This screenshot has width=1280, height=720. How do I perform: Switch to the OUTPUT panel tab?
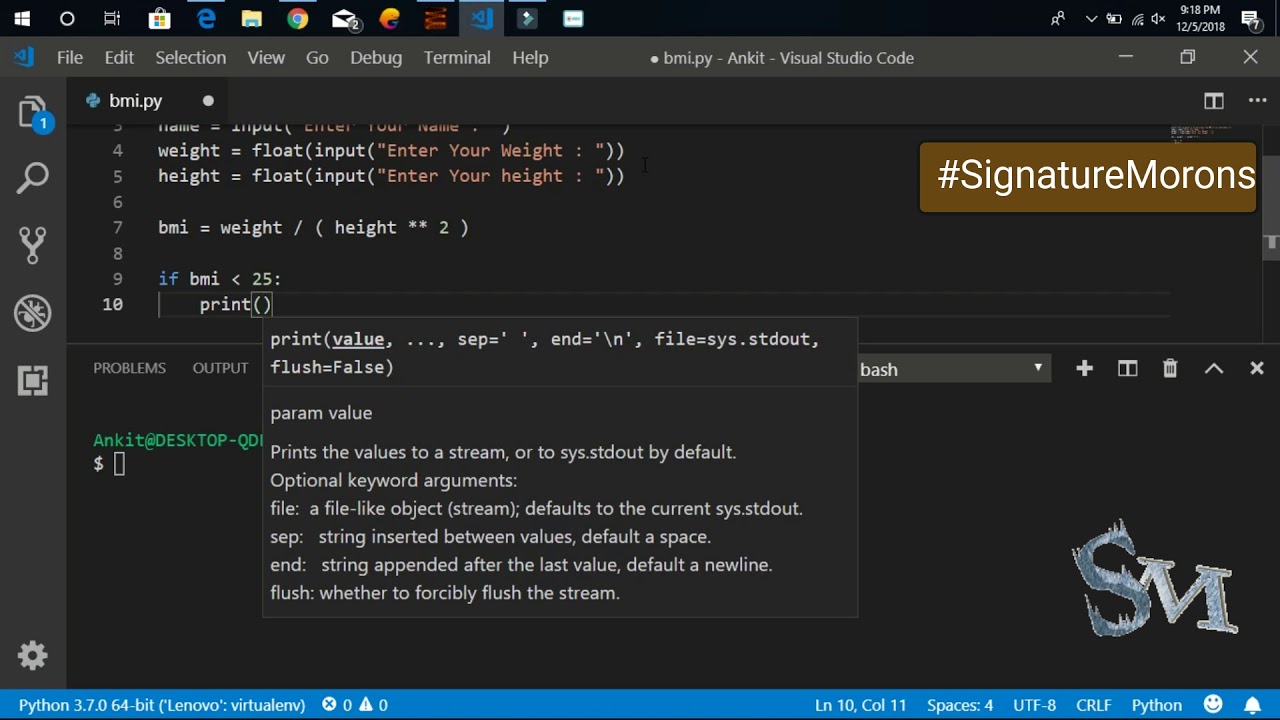220,368
